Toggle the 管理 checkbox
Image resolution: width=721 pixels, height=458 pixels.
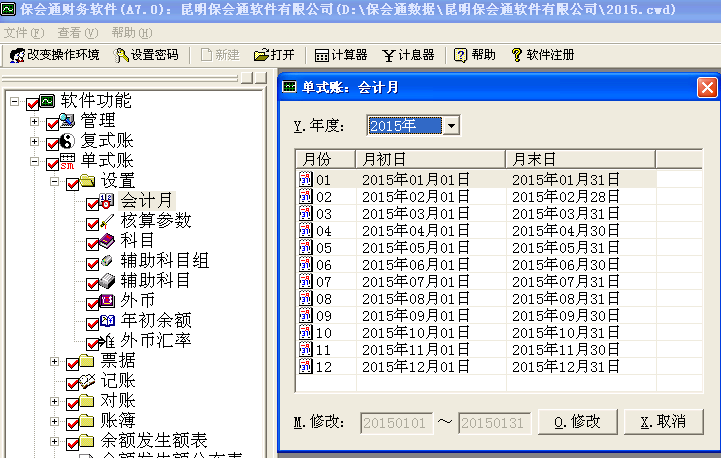point(52,124)
